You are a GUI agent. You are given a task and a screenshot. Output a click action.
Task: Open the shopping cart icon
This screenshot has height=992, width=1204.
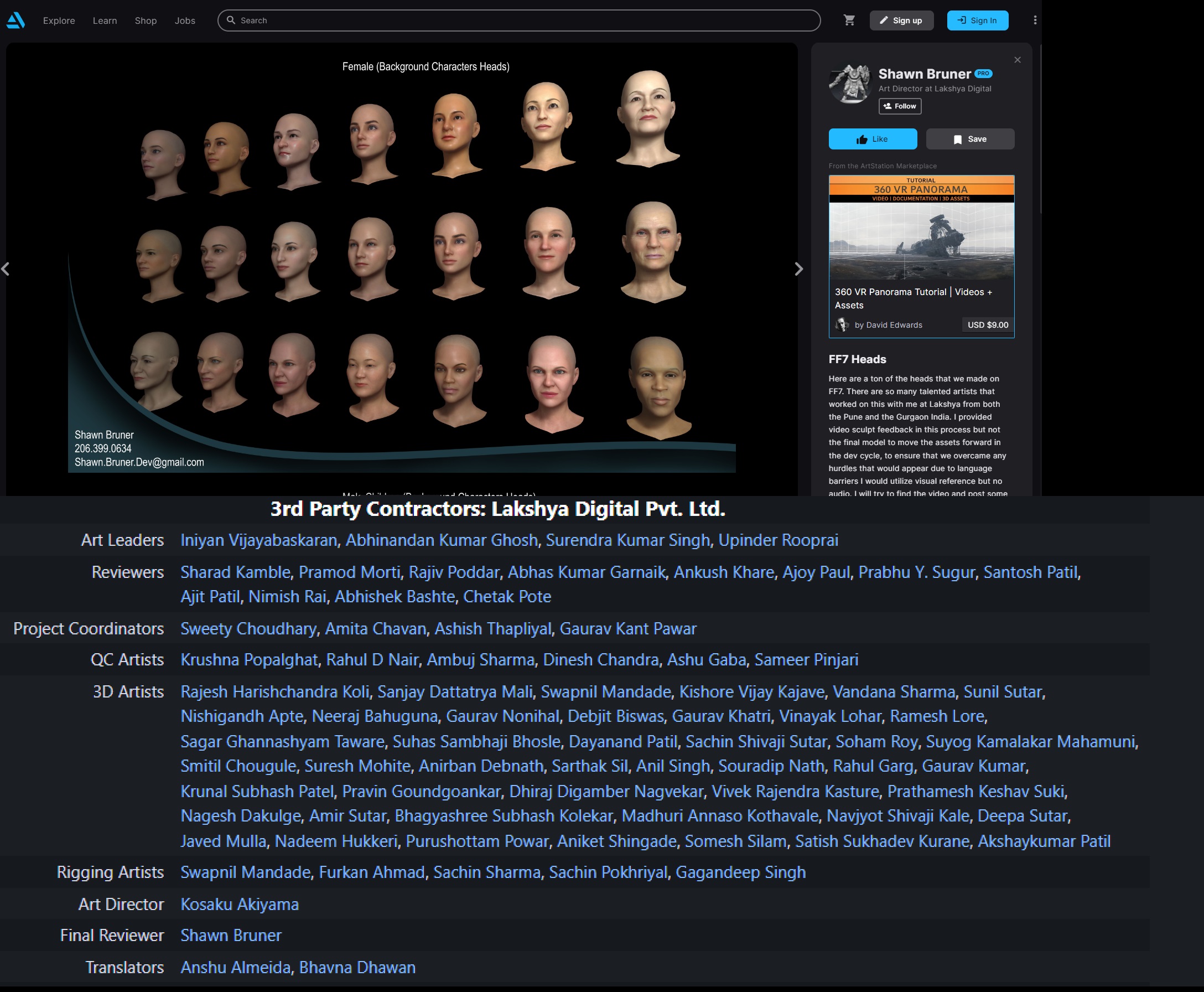coord(849,20)
